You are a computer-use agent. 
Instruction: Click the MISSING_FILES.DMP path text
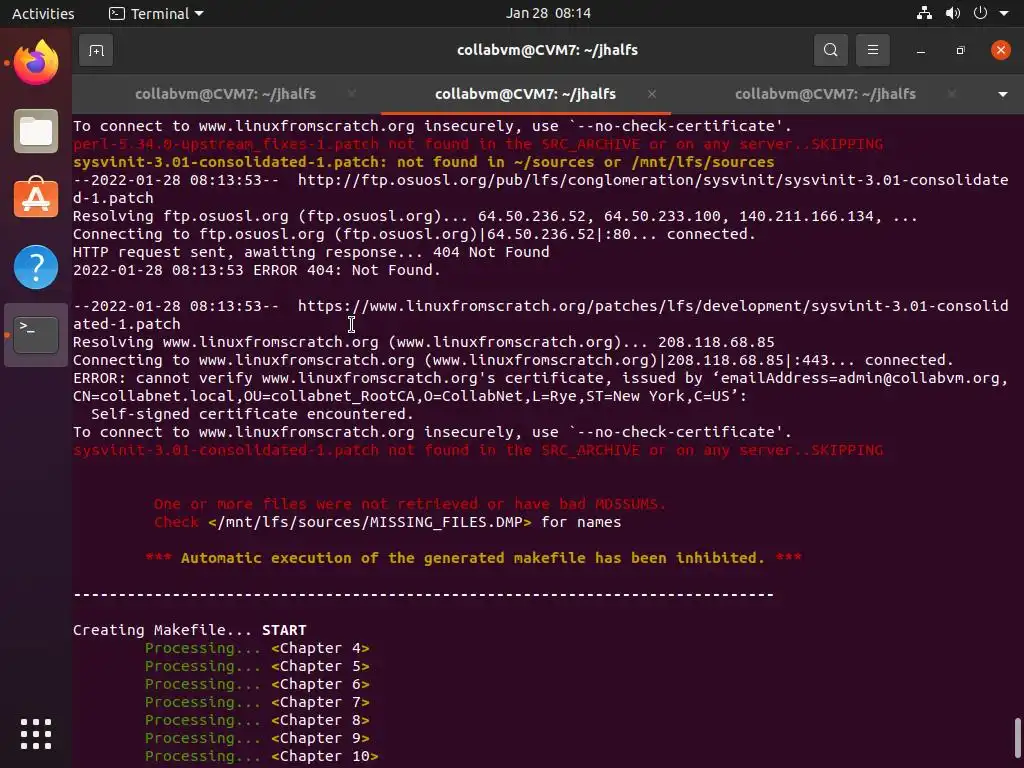coord(370,522)
